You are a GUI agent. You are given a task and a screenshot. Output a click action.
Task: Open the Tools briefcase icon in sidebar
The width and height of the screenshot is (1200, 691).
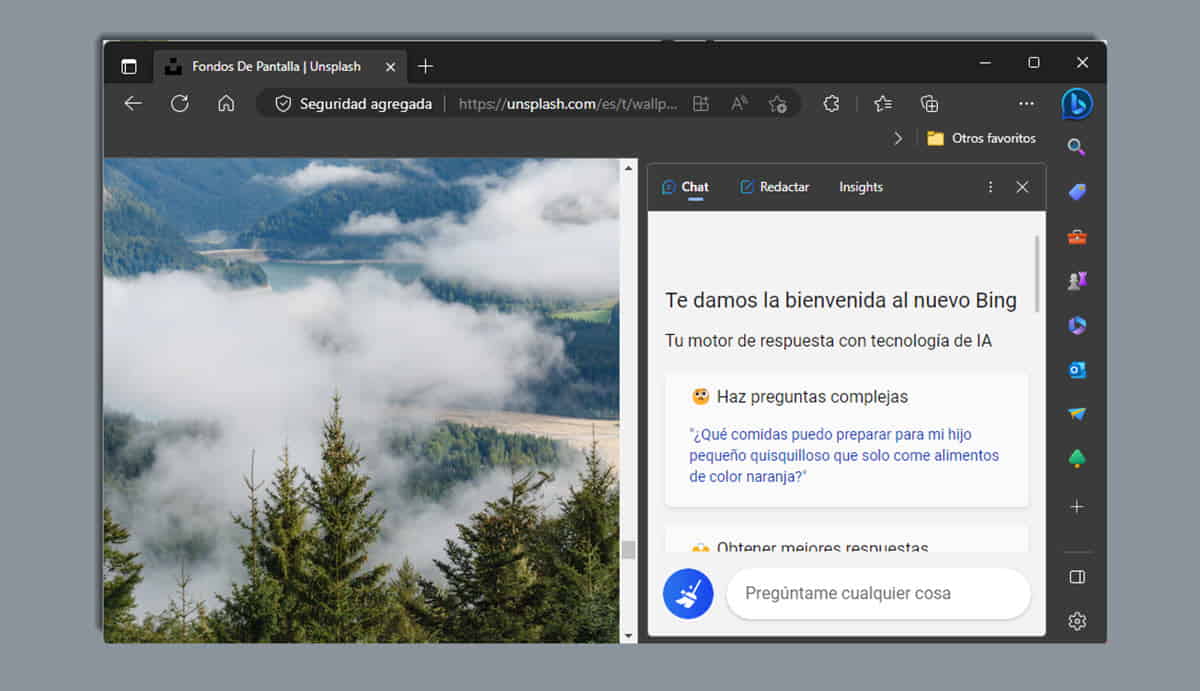[1077, 237]
